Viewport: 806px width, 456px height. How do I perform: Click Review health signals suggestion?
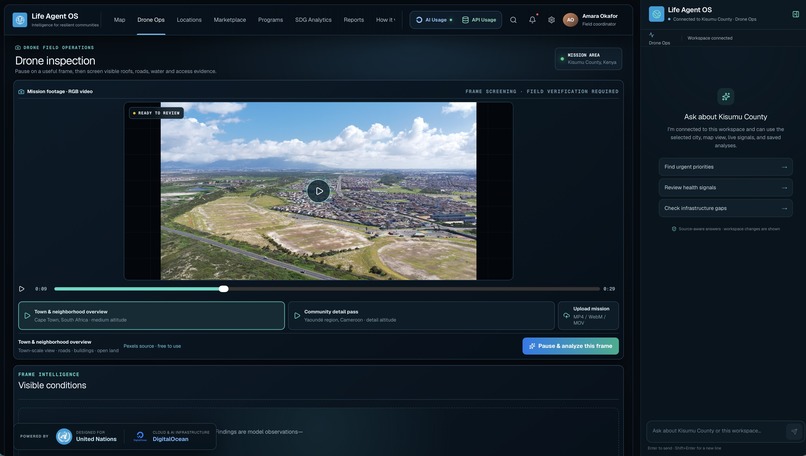coord(725,188)
